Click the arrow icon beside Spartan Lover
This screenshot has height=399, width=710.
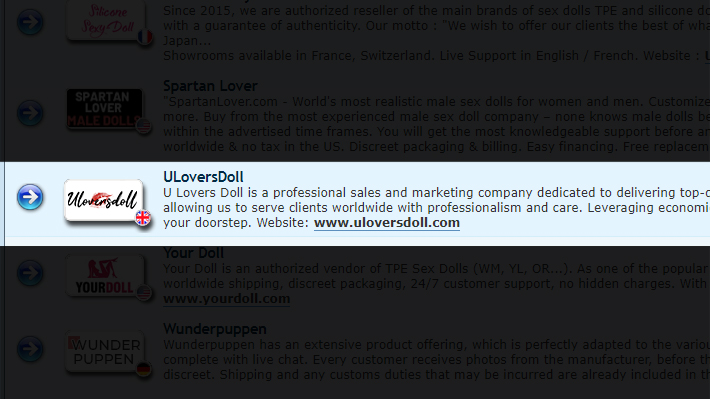click(30, 113)
